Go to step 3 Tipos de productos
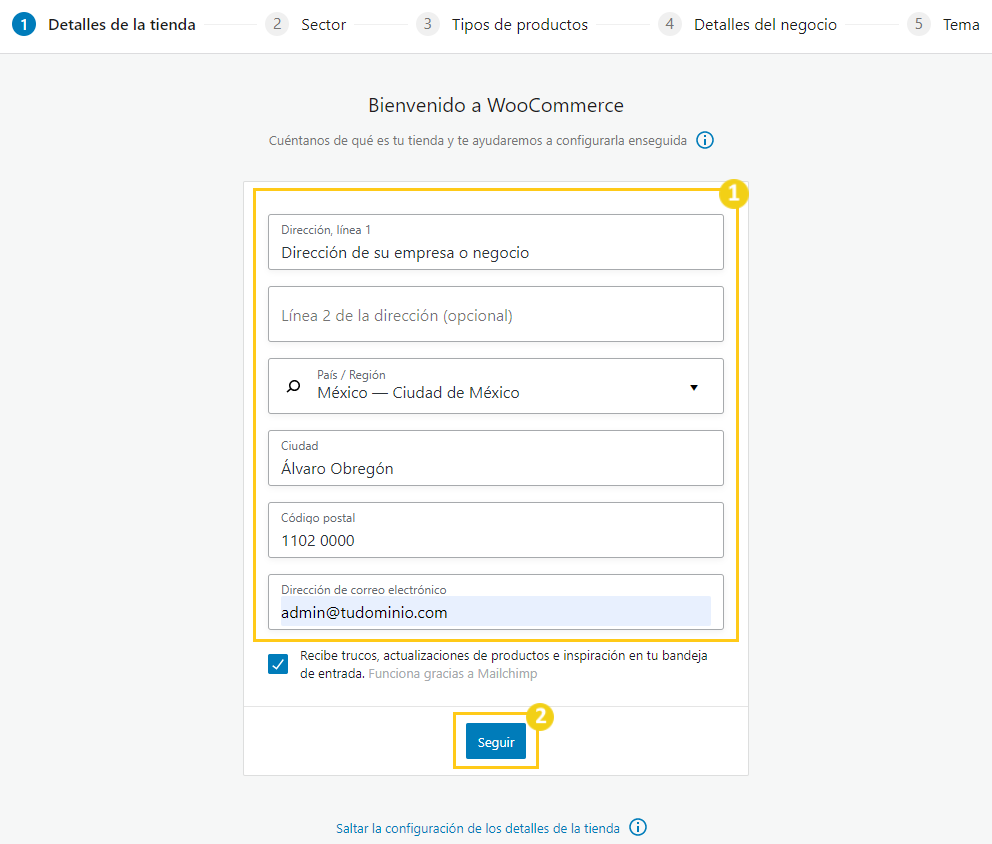 click(502, 25)
